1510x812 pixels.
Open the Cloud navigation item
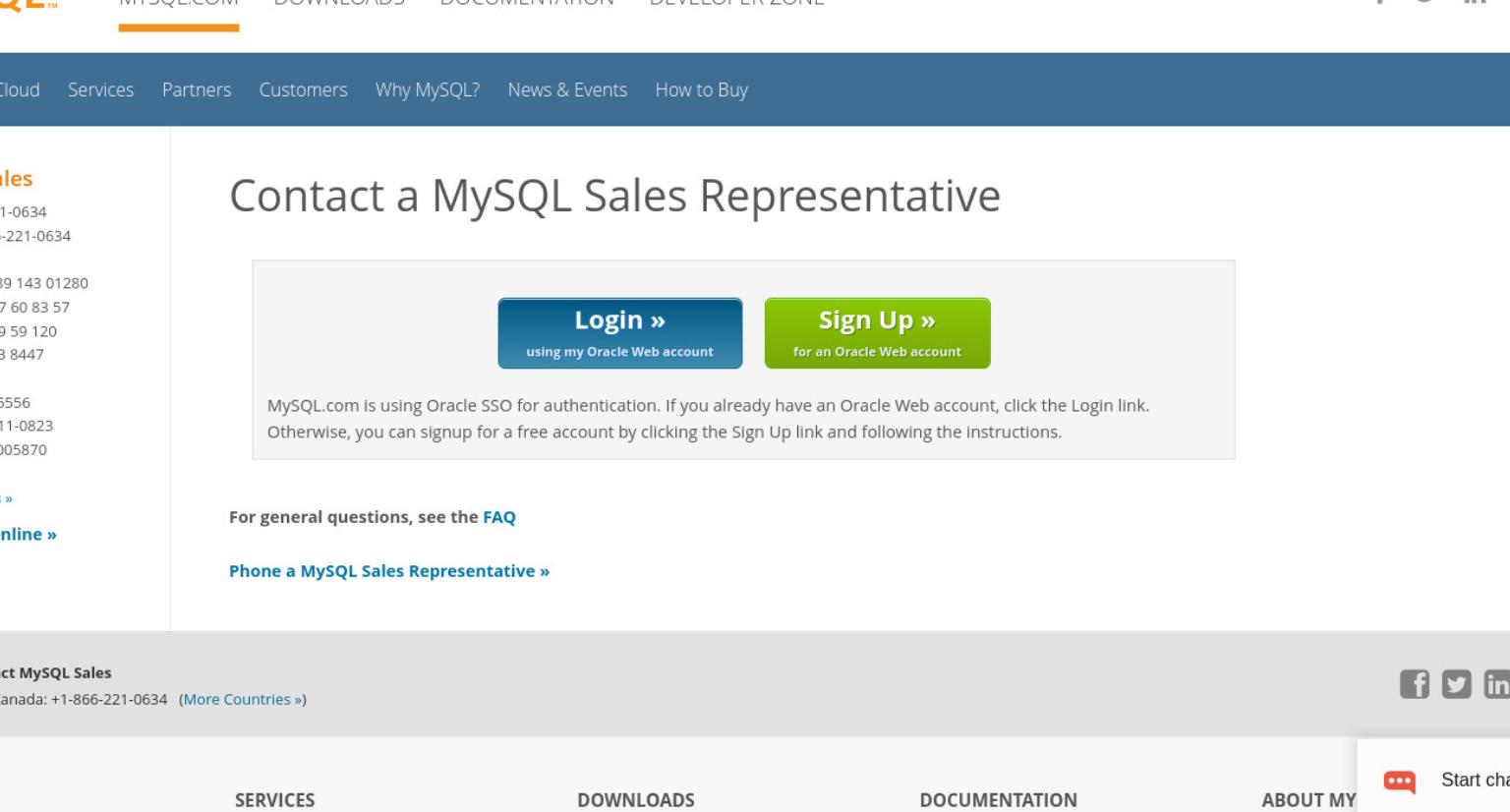(x=20, y=89)
